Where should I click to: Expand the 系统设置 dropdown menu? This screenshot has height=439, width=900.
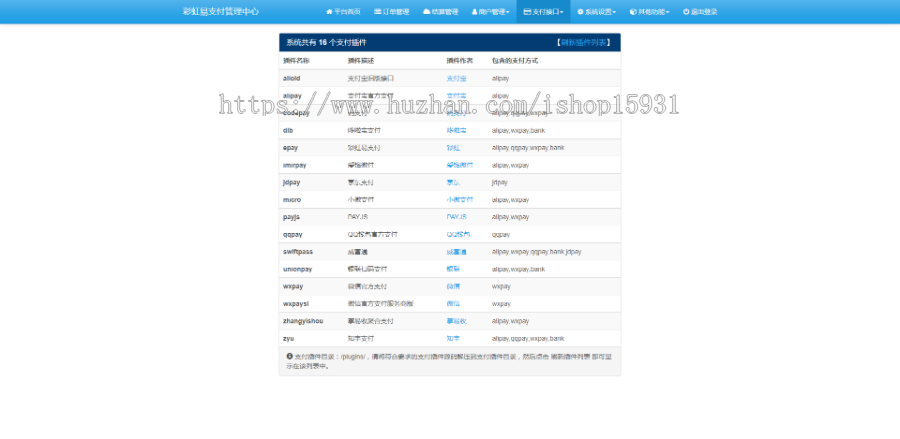(596, 11)
